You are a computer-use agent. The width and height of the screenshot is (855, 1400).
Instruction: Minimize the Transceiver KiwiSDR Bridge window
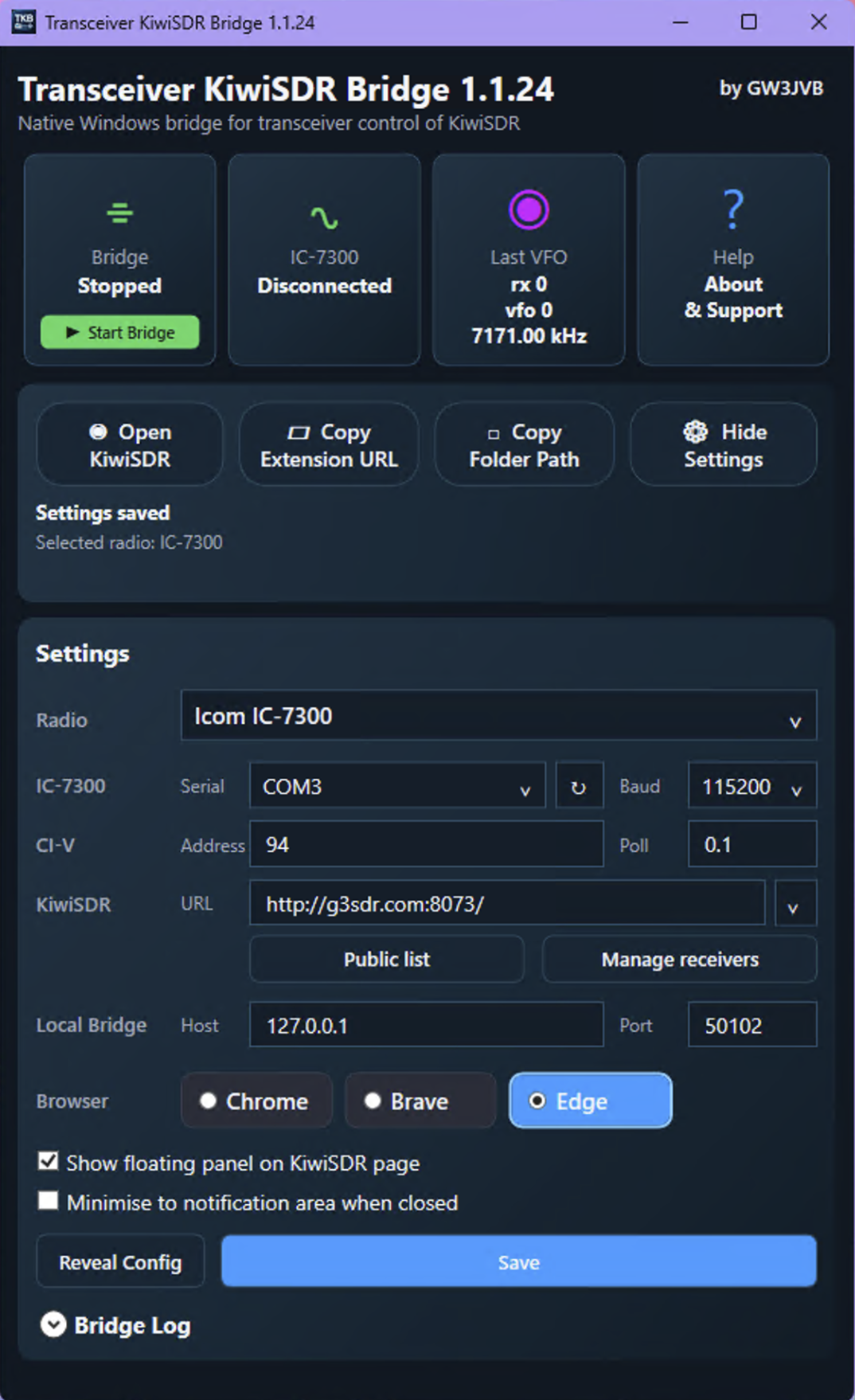(x=680, y=22)
